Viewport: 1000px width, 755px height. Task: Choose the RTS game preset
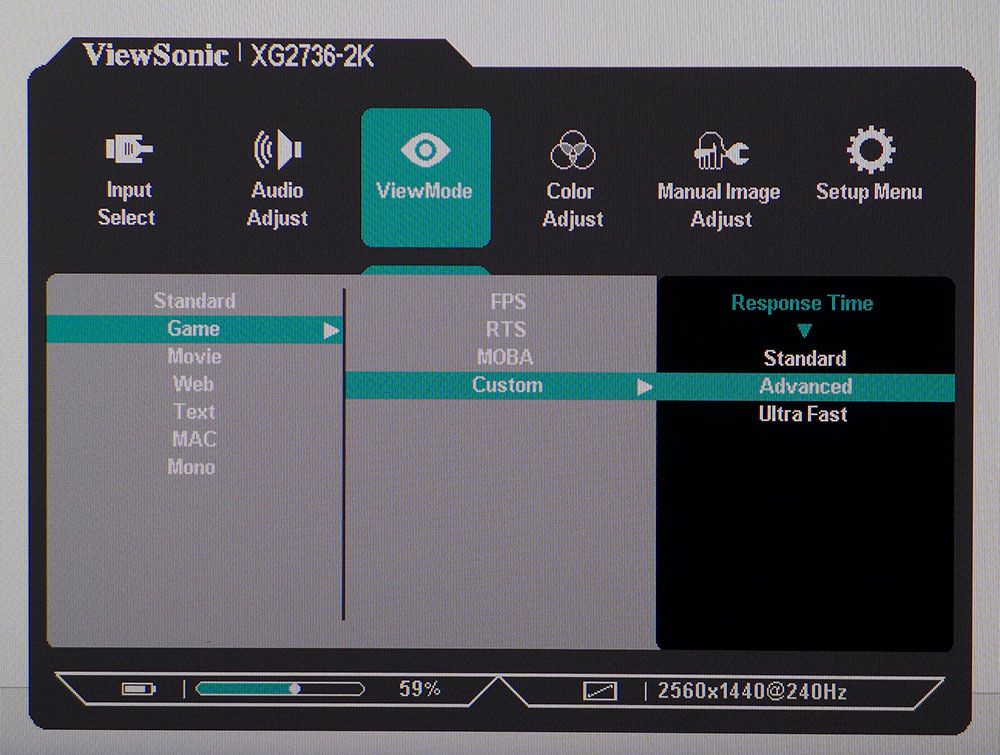[x=506, y=329]
